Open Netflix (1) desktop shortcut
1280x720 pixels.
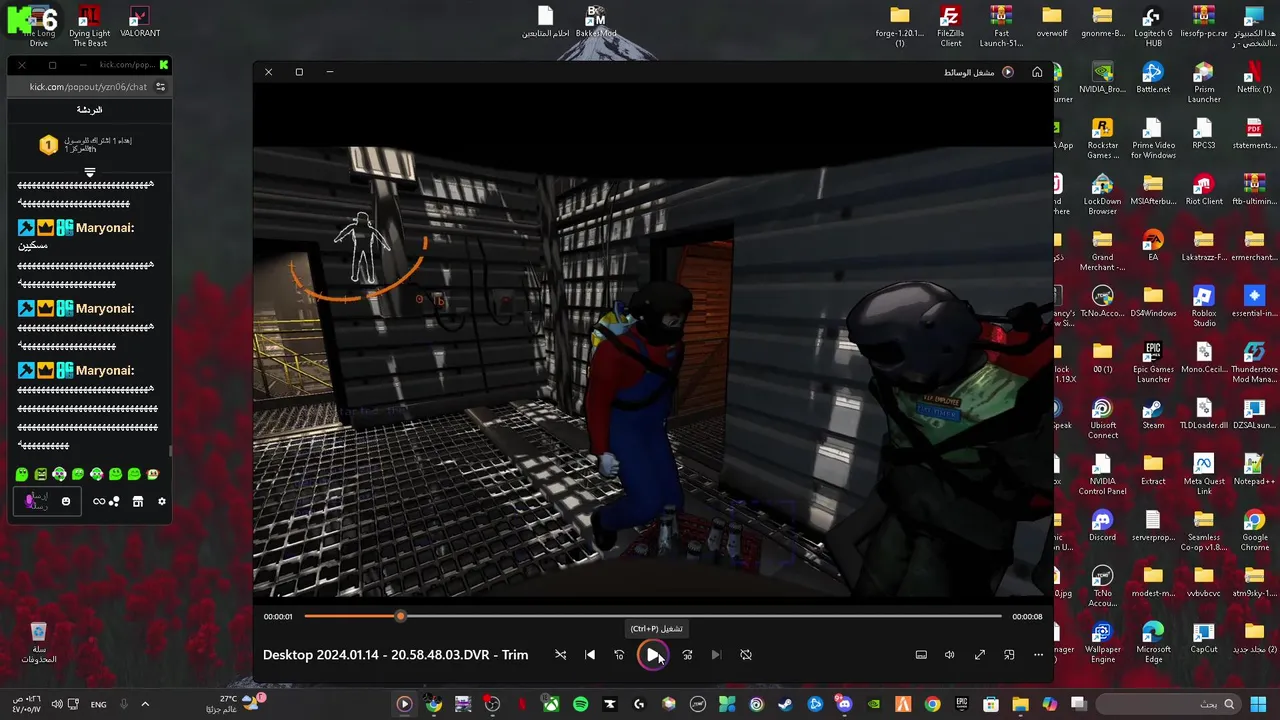(x=1254, y=78)
